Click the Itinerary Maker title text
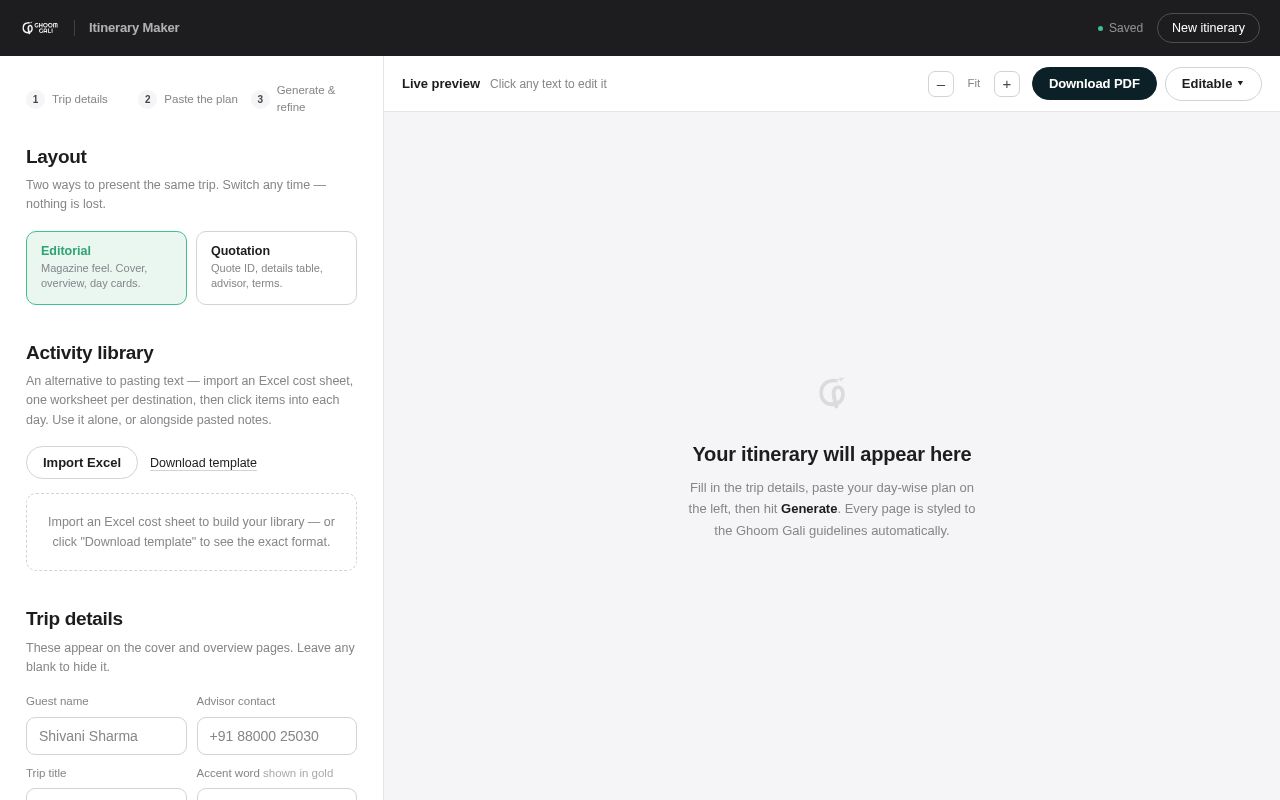Image resolution: width=1280 pixels, height=800 pixels. tap(134, 28)
